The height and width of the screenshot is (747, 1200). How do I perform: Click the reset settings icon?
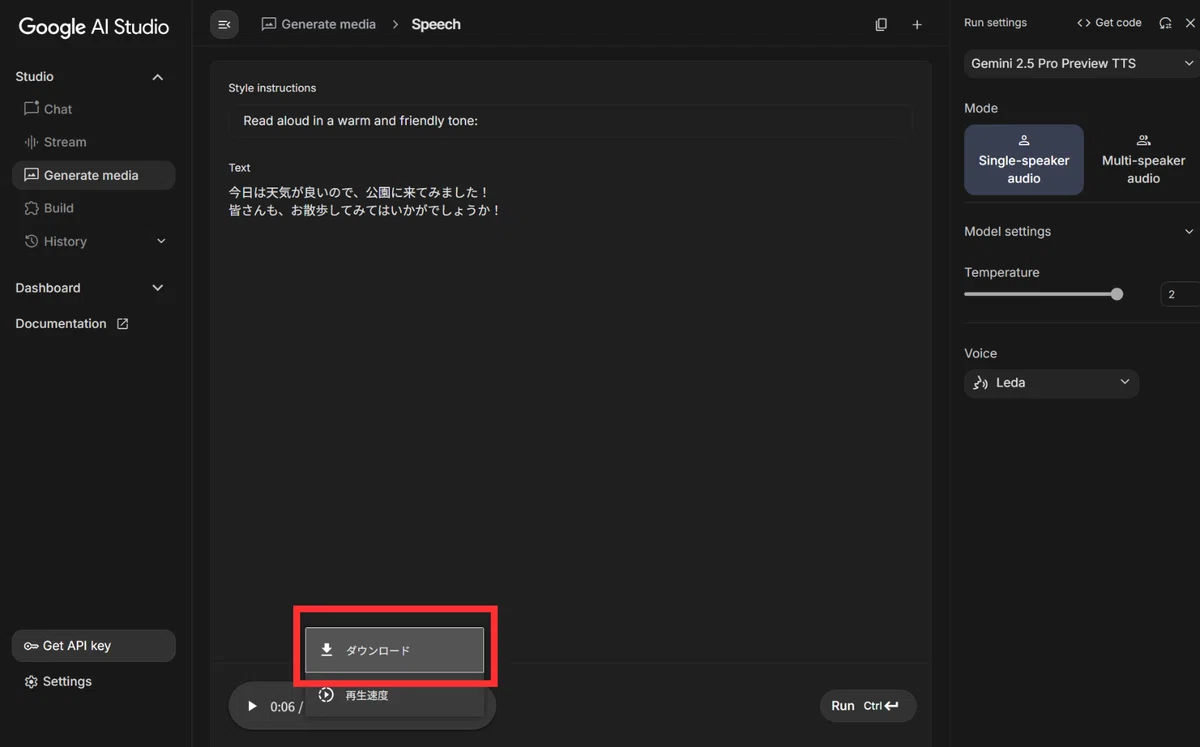point(1165,22)
